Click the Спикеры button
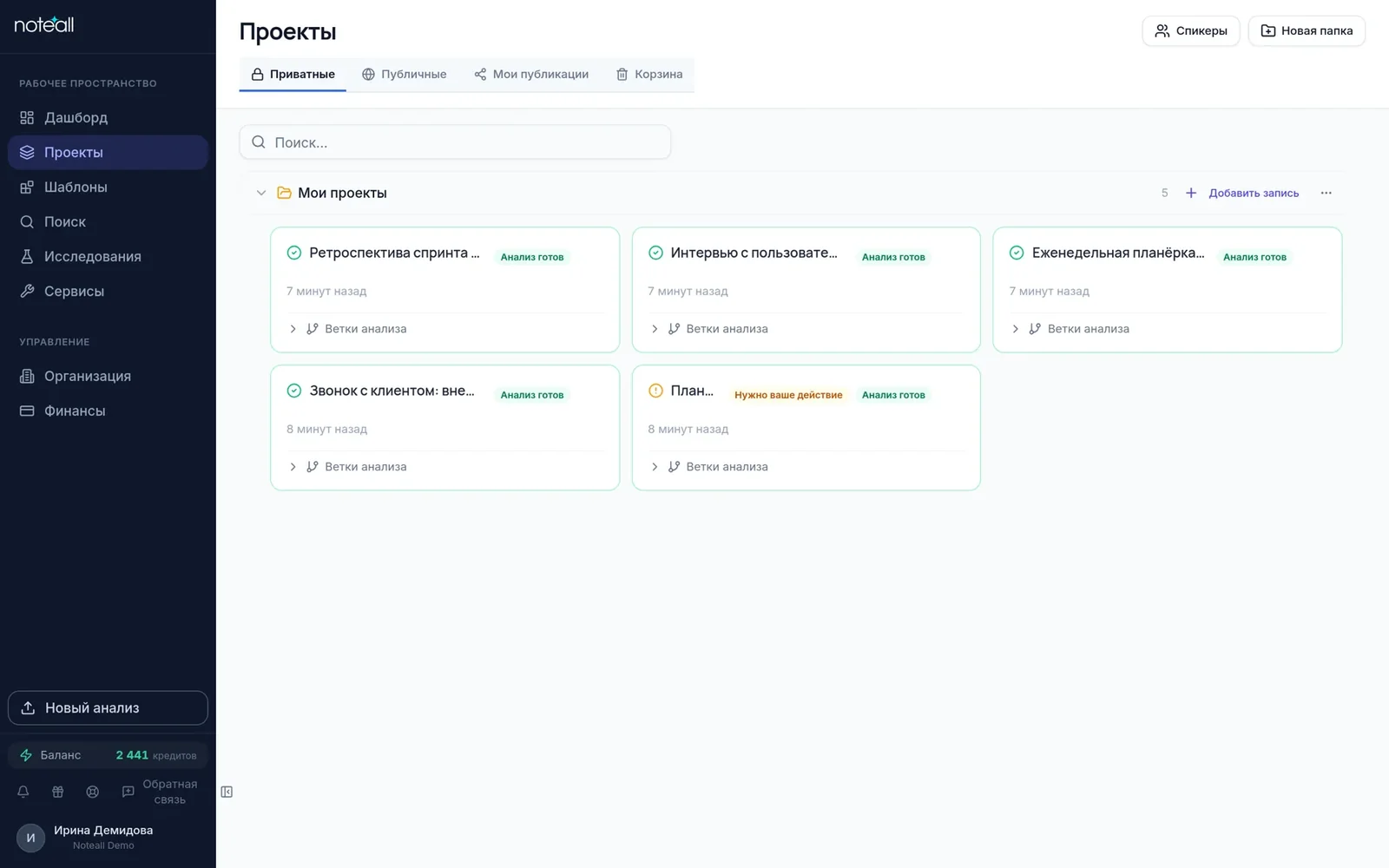Viewport: 1389px width, 868px height. click(x=1190, y=30)
